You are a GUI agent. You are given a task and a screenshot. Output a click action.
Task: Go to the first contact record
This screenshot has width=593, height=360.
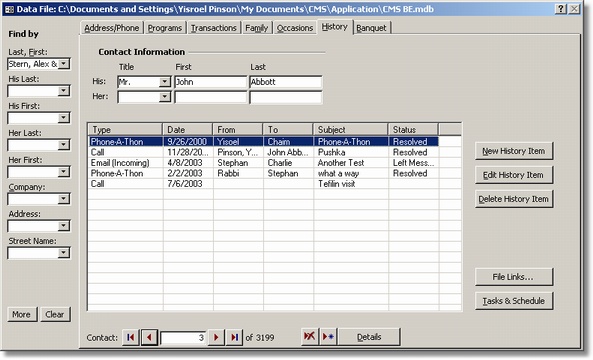[130, 337]
